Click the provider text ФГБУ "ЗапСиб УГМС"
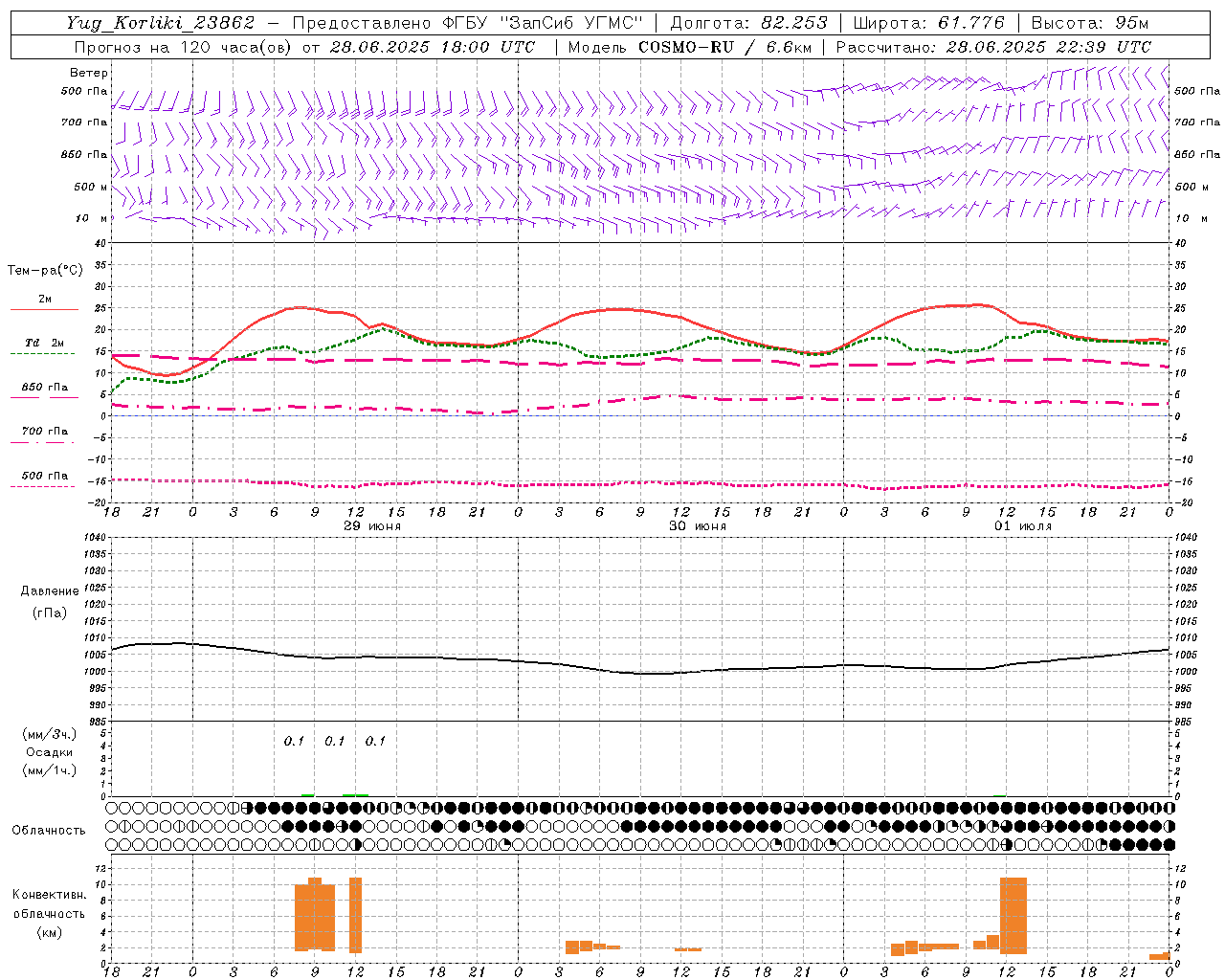 coord(544,23)
